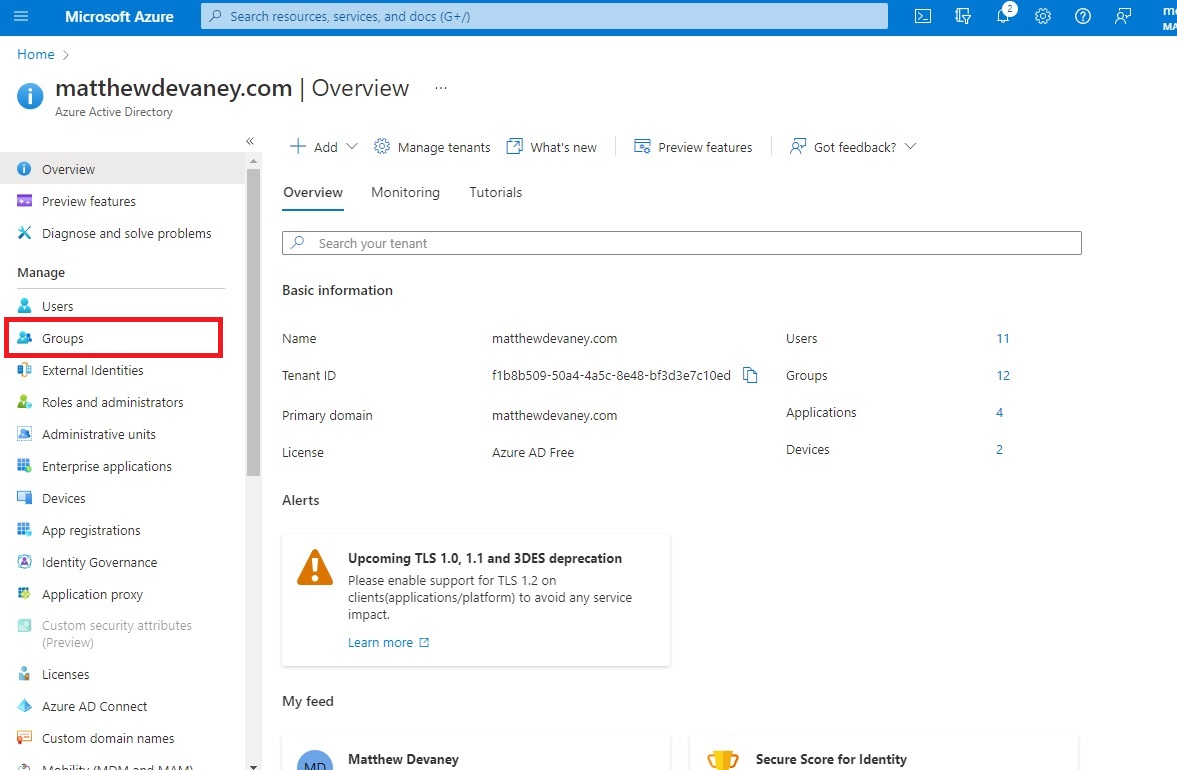Click the sidebar vertical scrollbar
Viewport: 1177px width, 770px height.
pos(253,320)
